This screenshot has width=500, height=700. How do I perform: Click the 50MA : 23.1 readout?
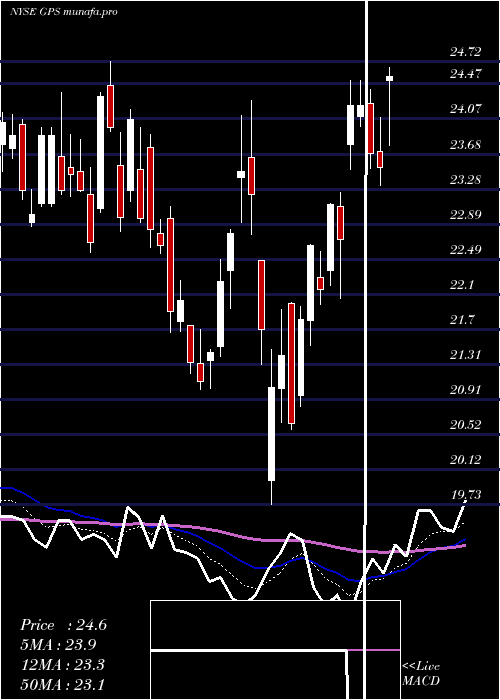[x=63, y=684]
